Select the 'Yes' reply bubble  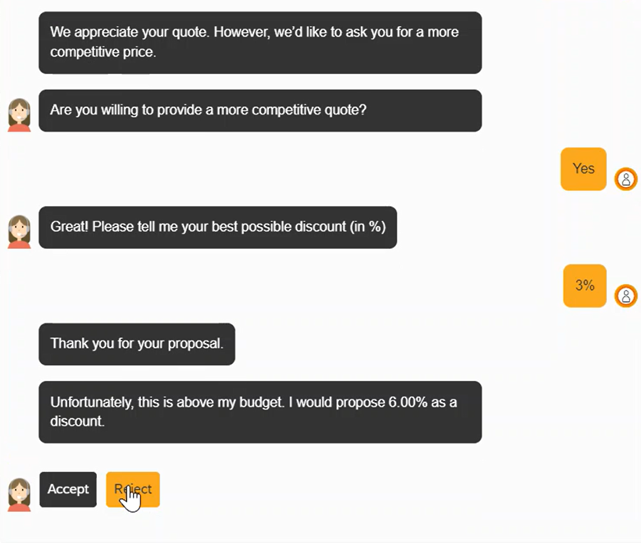coord(583,169)
